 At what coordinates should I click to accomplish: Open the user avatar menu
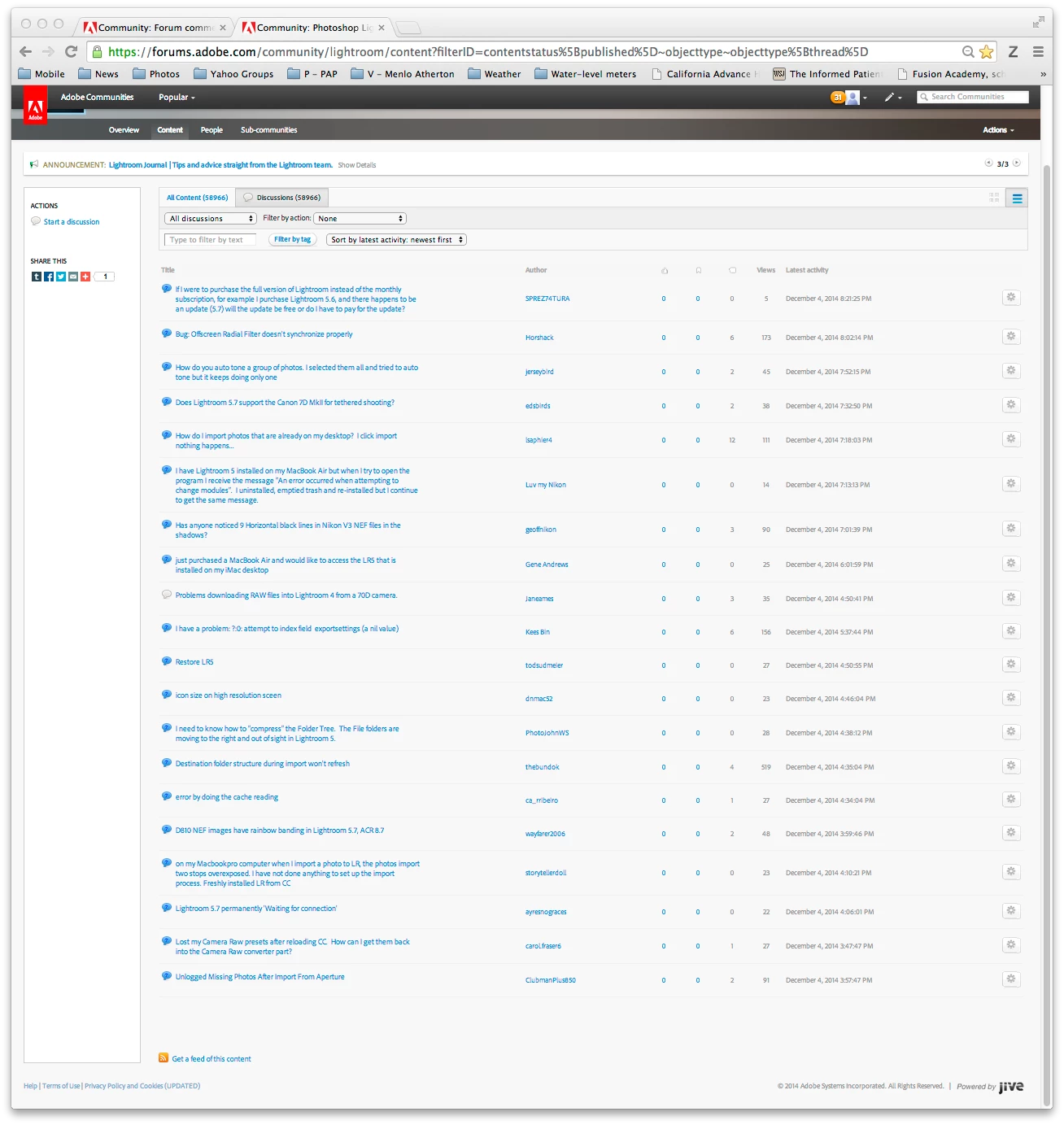[x=853, y=98]
